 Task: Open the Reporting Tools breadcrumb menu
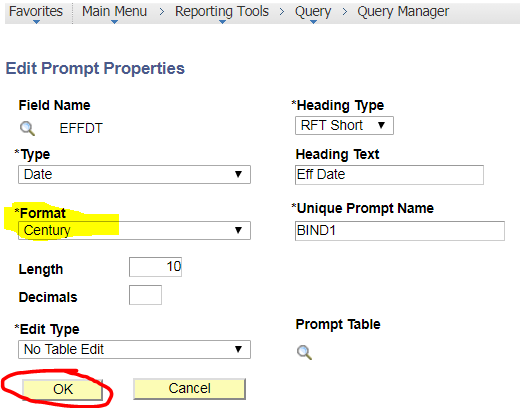[222, 11]
